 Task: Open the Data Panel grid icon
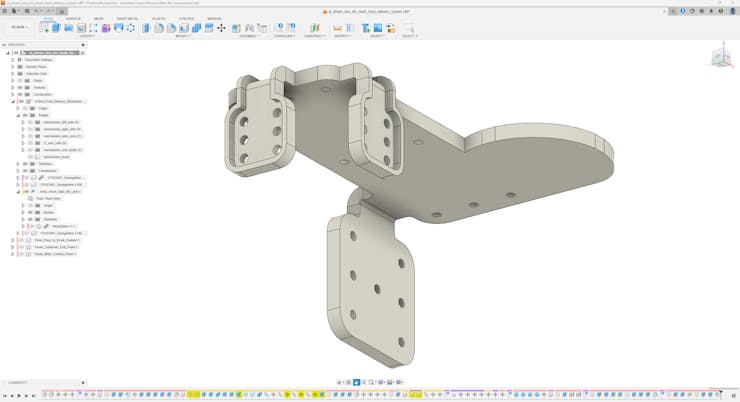pos(5,11)
